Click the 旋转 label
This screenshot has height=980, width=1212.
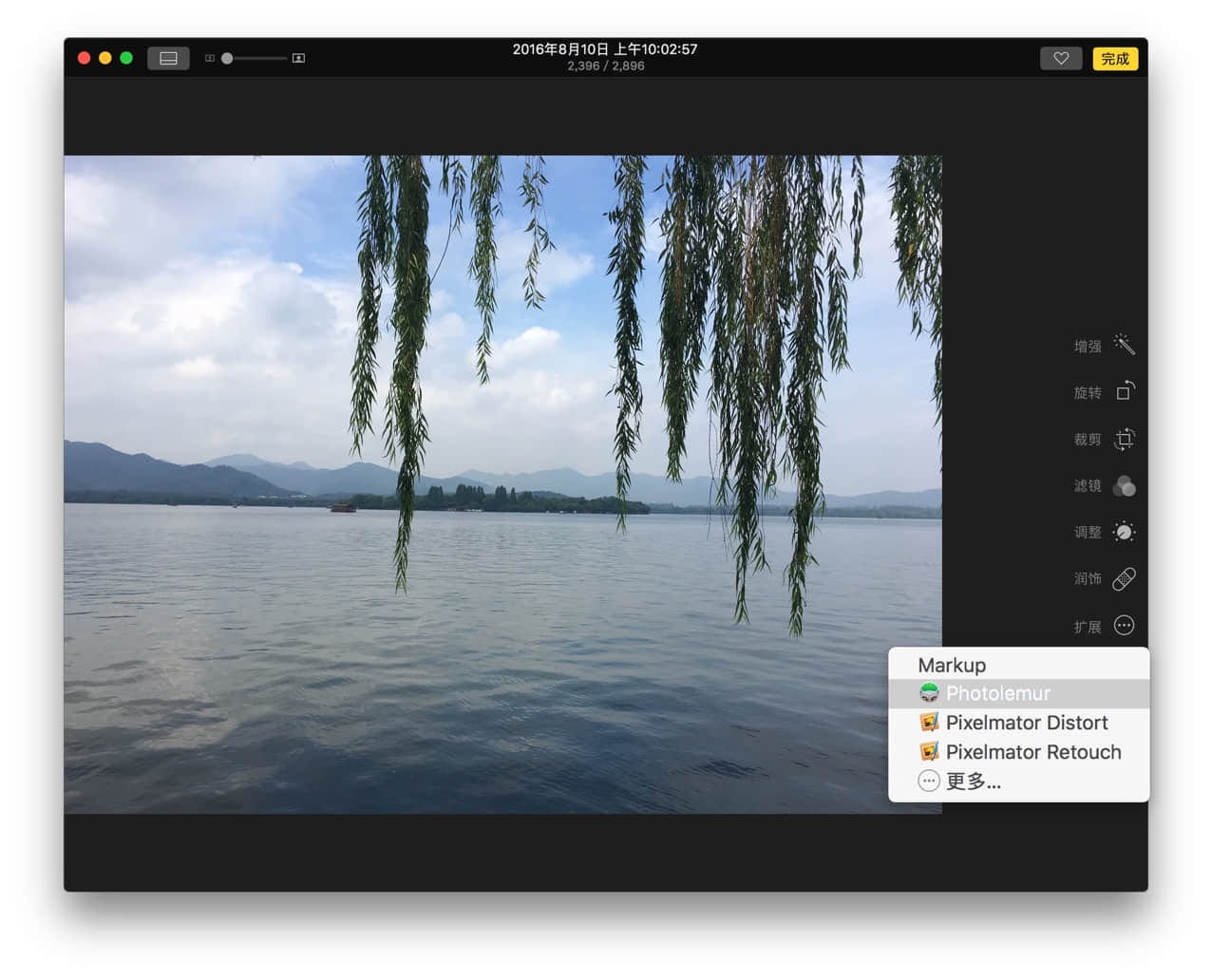(1088, 393)
